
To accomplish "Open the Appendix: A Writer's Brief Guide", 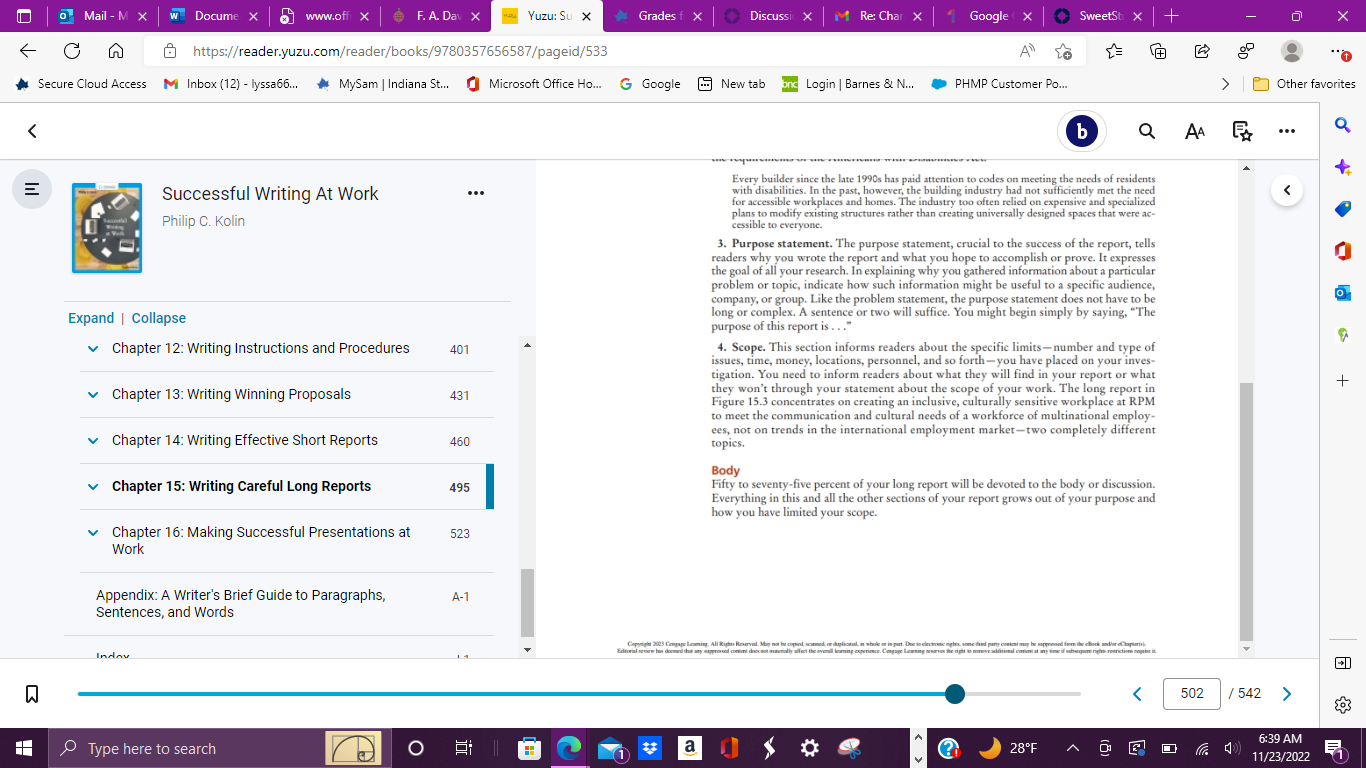I will coord(240,603).
